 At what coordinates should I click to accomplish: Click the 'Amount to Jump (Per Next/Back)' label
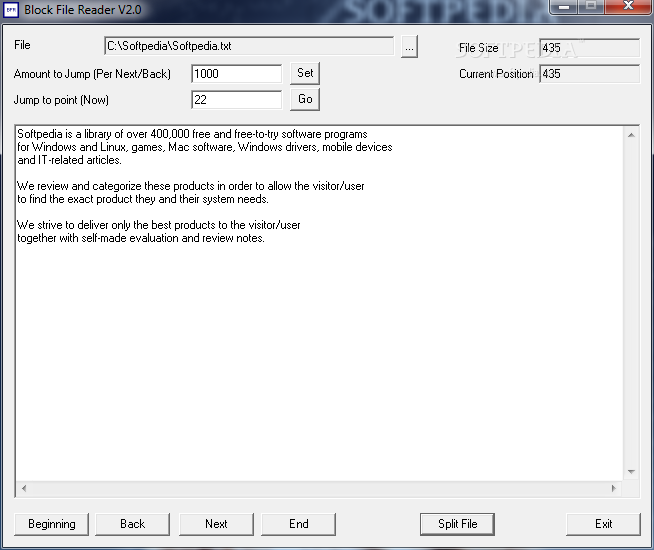92,74
